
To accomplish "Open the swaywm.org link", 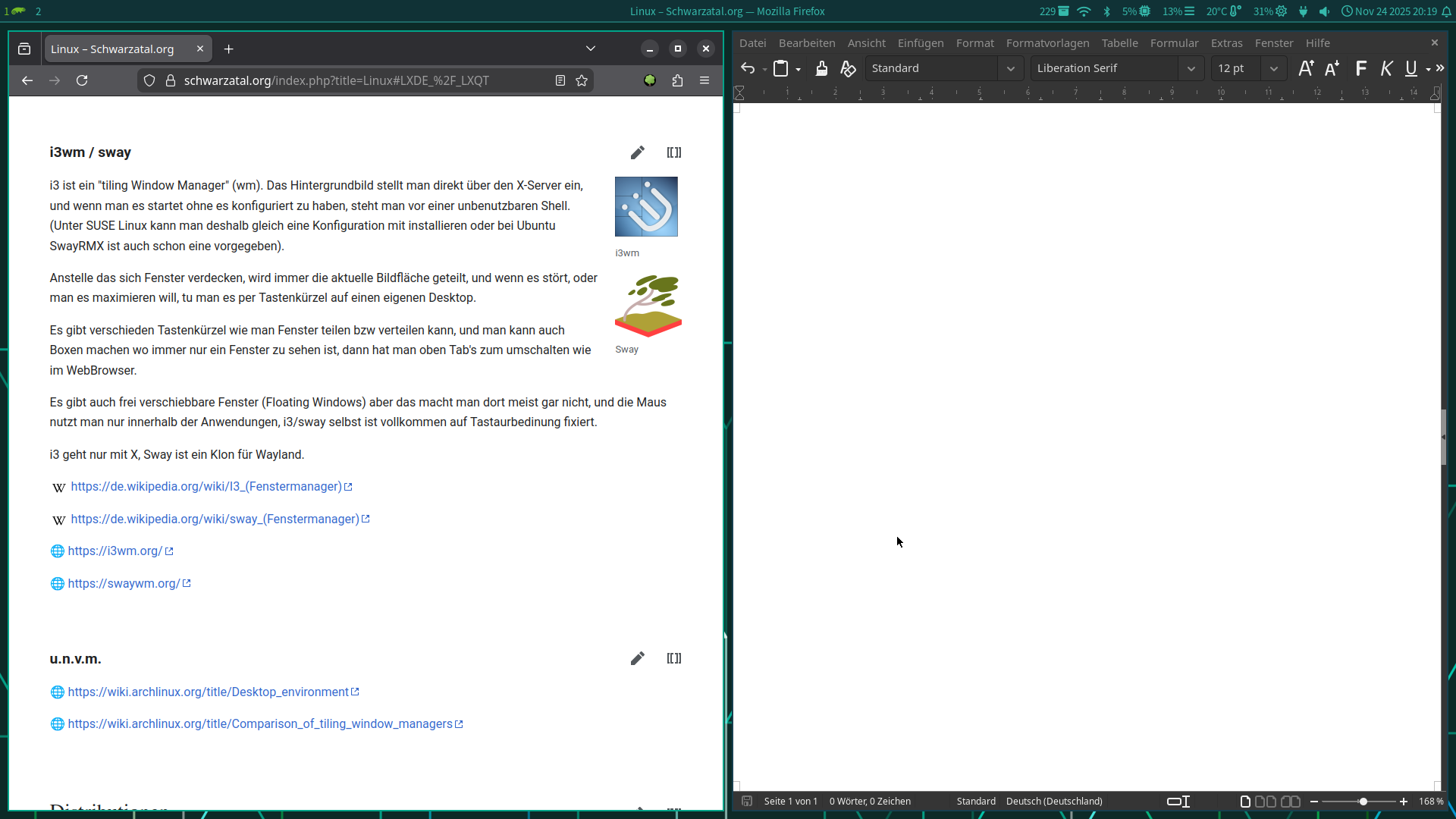I will (x=124, y=583).
